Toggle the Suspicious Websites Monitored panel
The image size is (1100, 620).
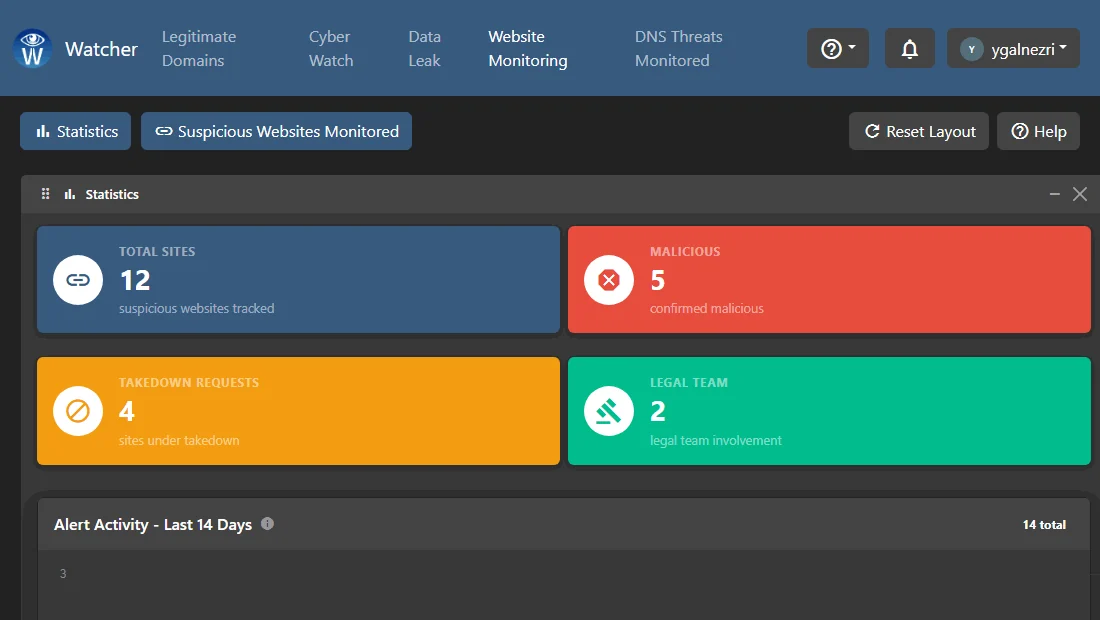[x=276, y=131]
